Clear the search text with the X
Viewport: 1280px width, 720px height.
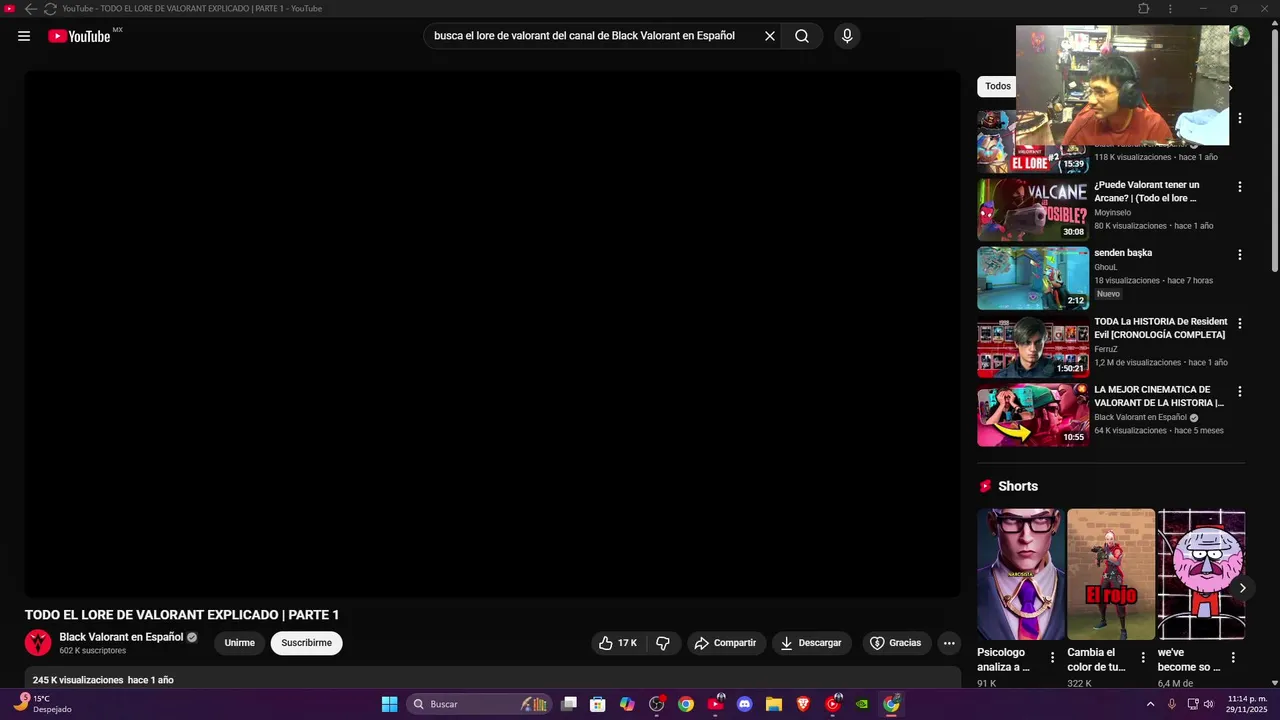(770, 36)
